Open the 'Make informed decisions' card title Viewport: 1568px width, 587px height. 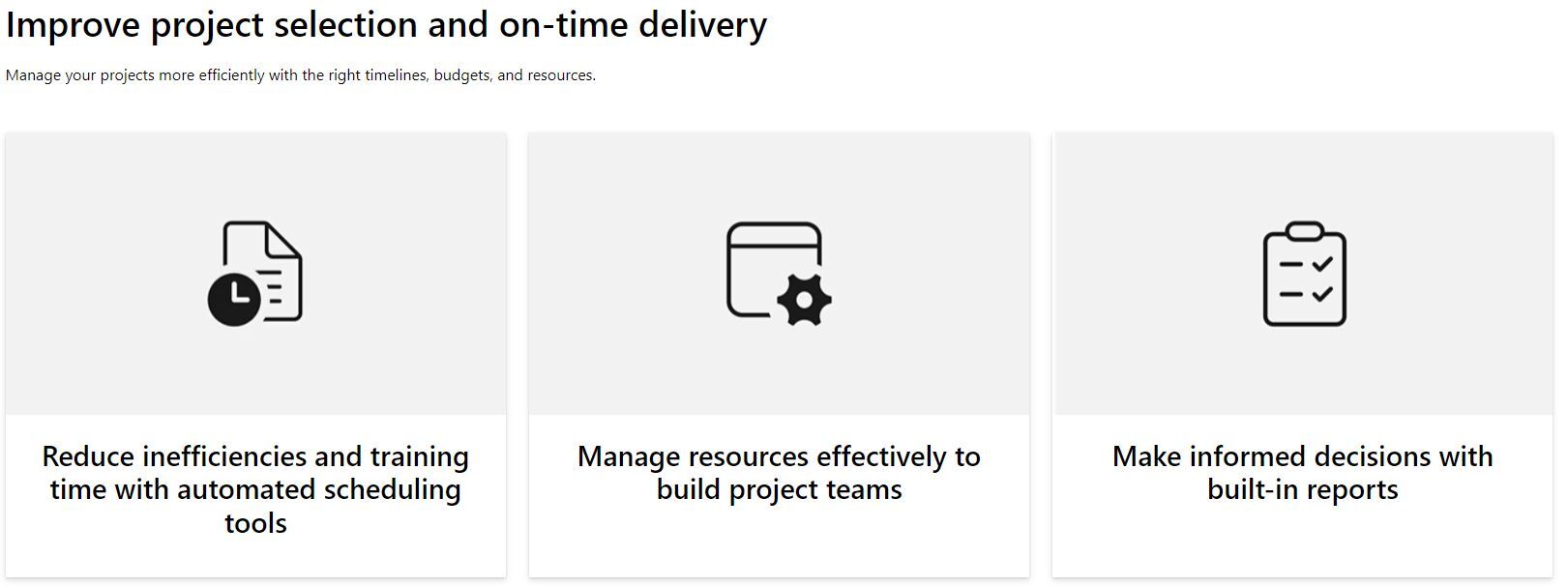tap(1303, 473)
